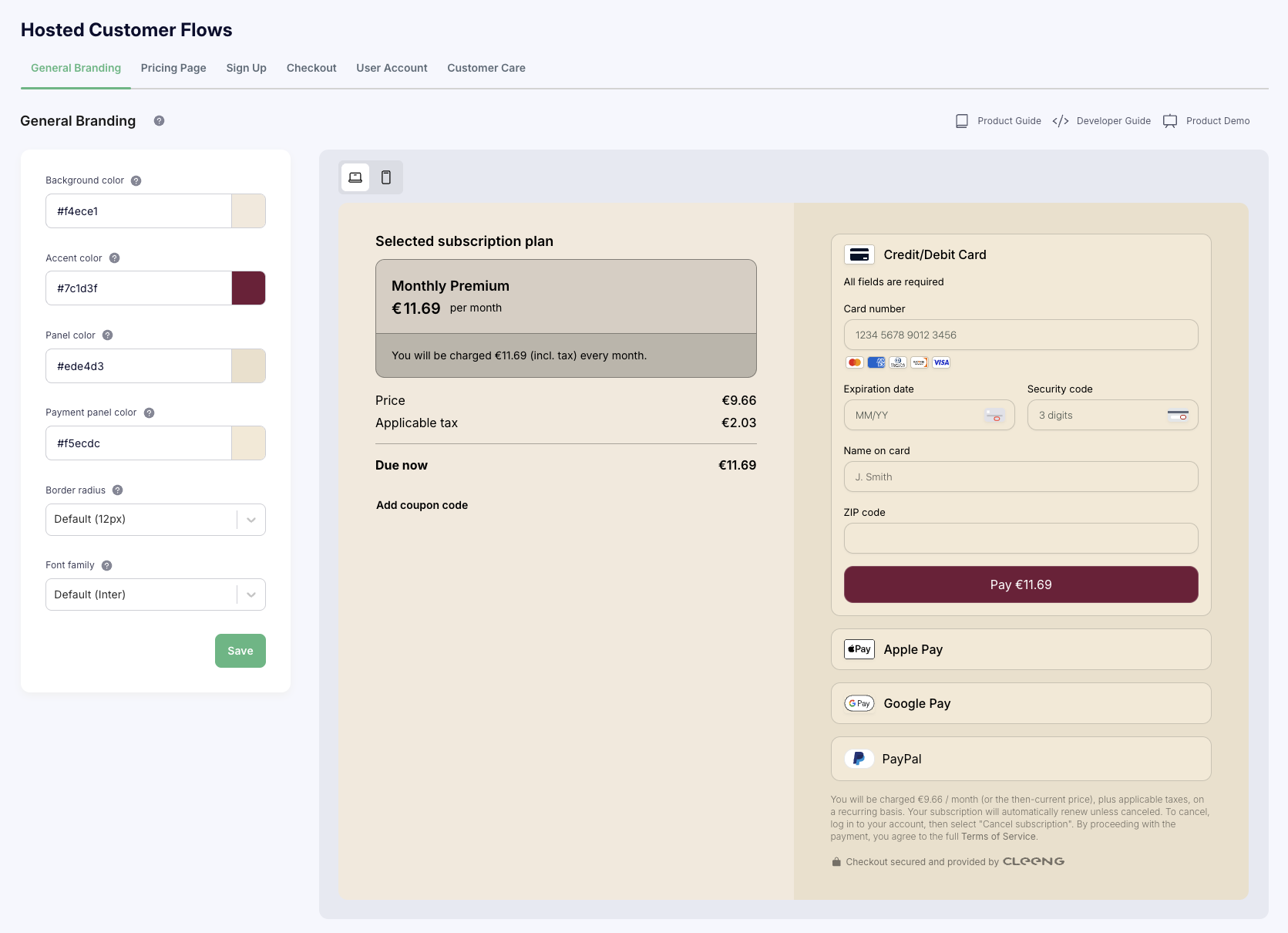Click the Payment panel color hex field
The image size is (1288, 933).
tap(139, 443)
